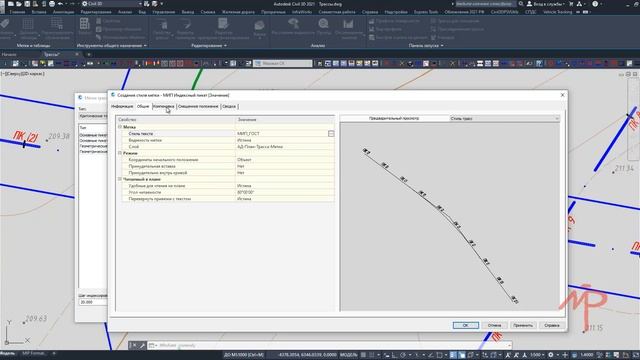Viewport: 640px width, 360px height.
Task: Expand the Редактирование ribbon panel
Action: click(209, 46)
